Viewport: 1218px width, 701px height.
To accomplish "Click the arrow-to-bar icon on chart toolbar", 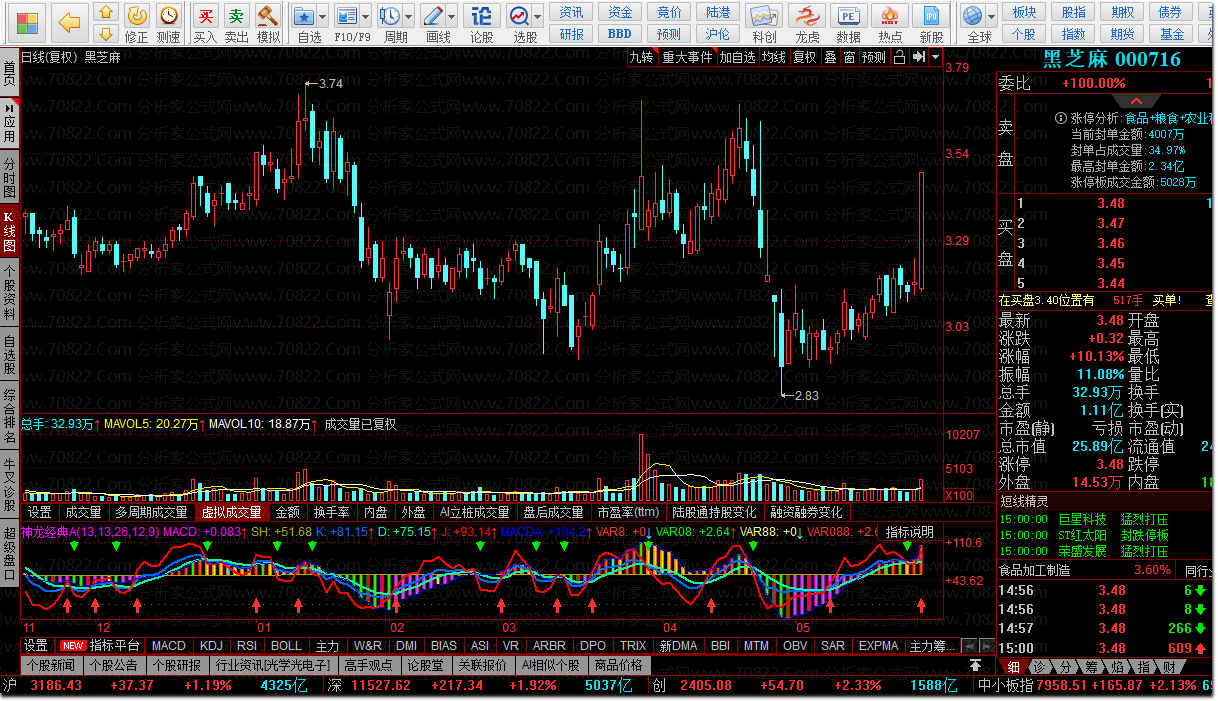I will pos(918,57).
